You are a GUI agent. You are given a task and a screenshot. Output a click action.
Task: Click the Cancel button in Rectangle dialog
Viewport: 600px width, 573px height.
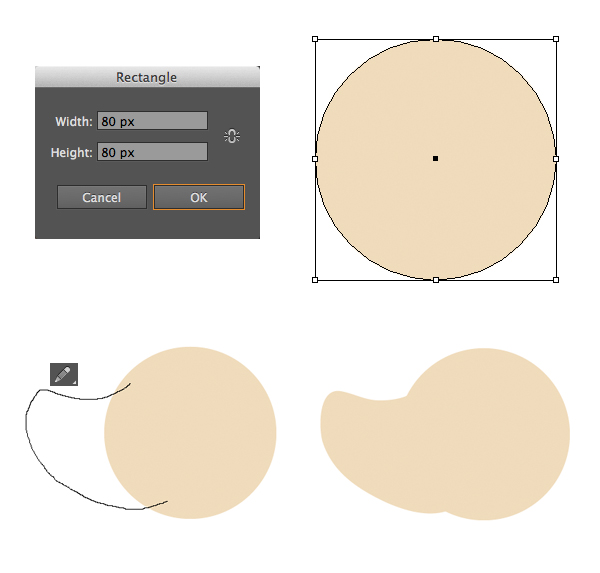(102, 197)
